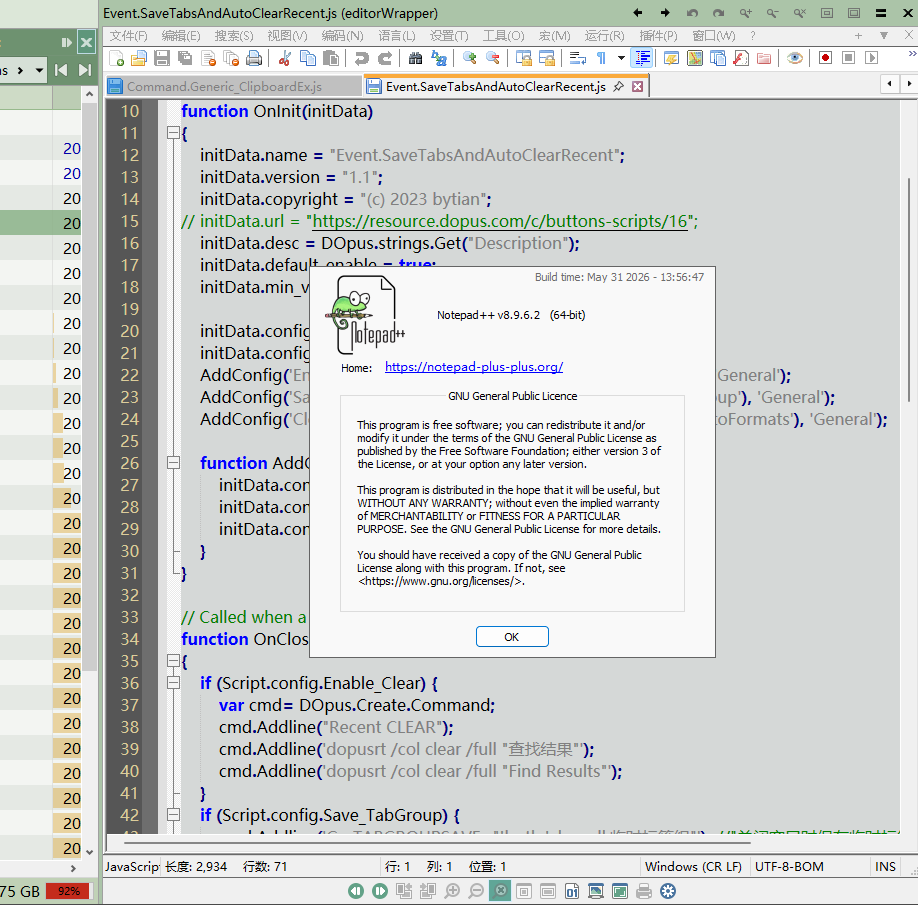This screenshot has height=905, width=918.
Task: Toggle word wrap toolbar button
Action: (578, 58)
